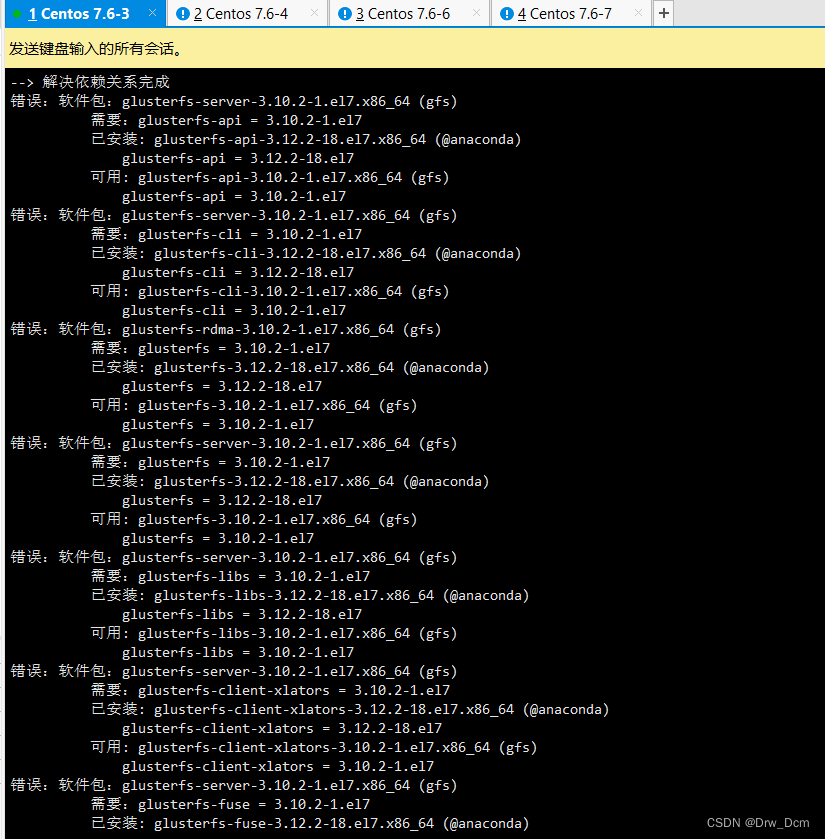Click the blue alert icon on Centos 7.6-7 tab

506,14
